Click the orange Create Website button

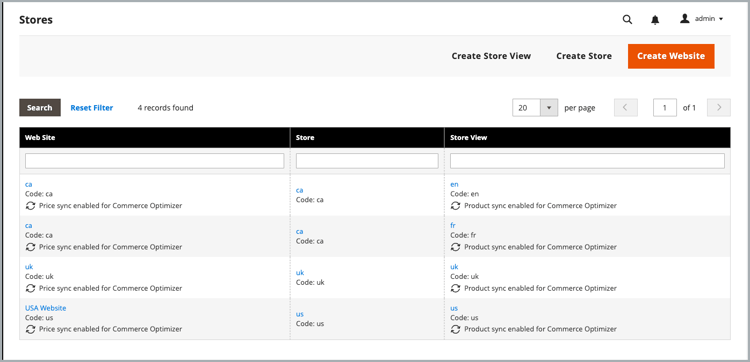(x=671, y=56)
